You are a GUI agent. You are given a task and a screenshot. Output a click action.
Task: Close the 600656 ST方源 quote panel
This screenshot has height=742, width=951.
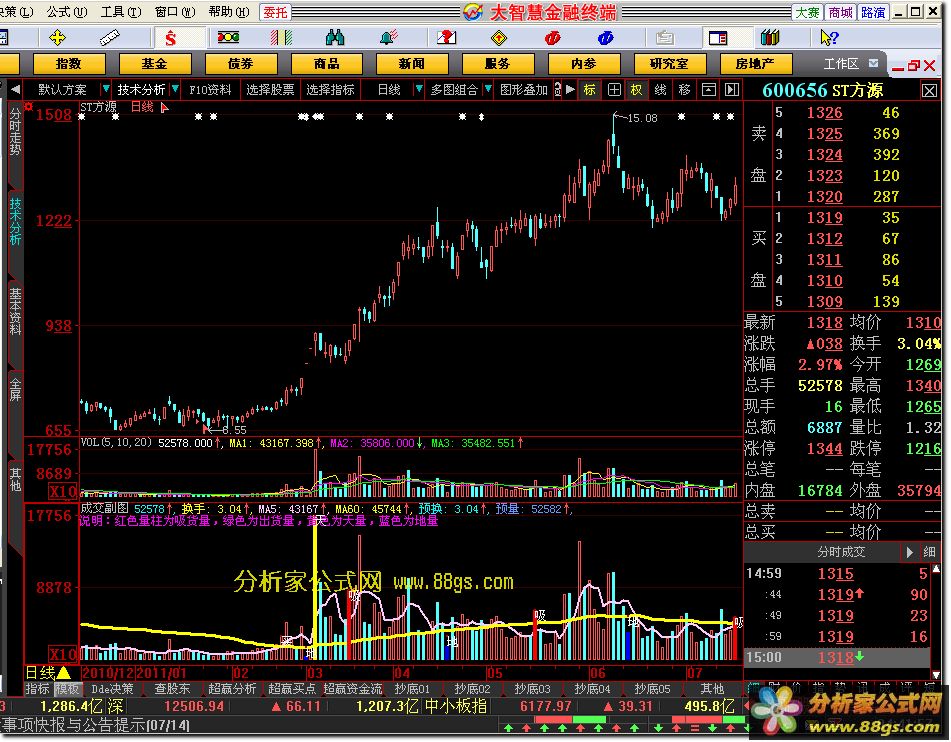point(930,90)
